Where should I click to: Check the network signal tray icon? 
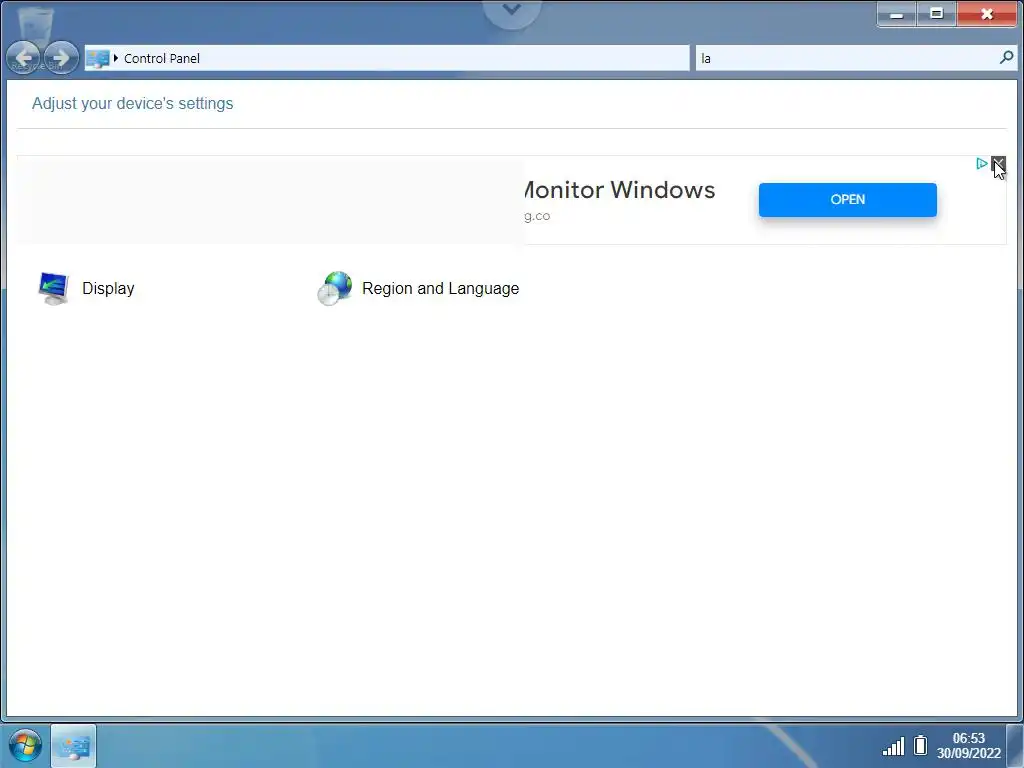click(893, 746)
